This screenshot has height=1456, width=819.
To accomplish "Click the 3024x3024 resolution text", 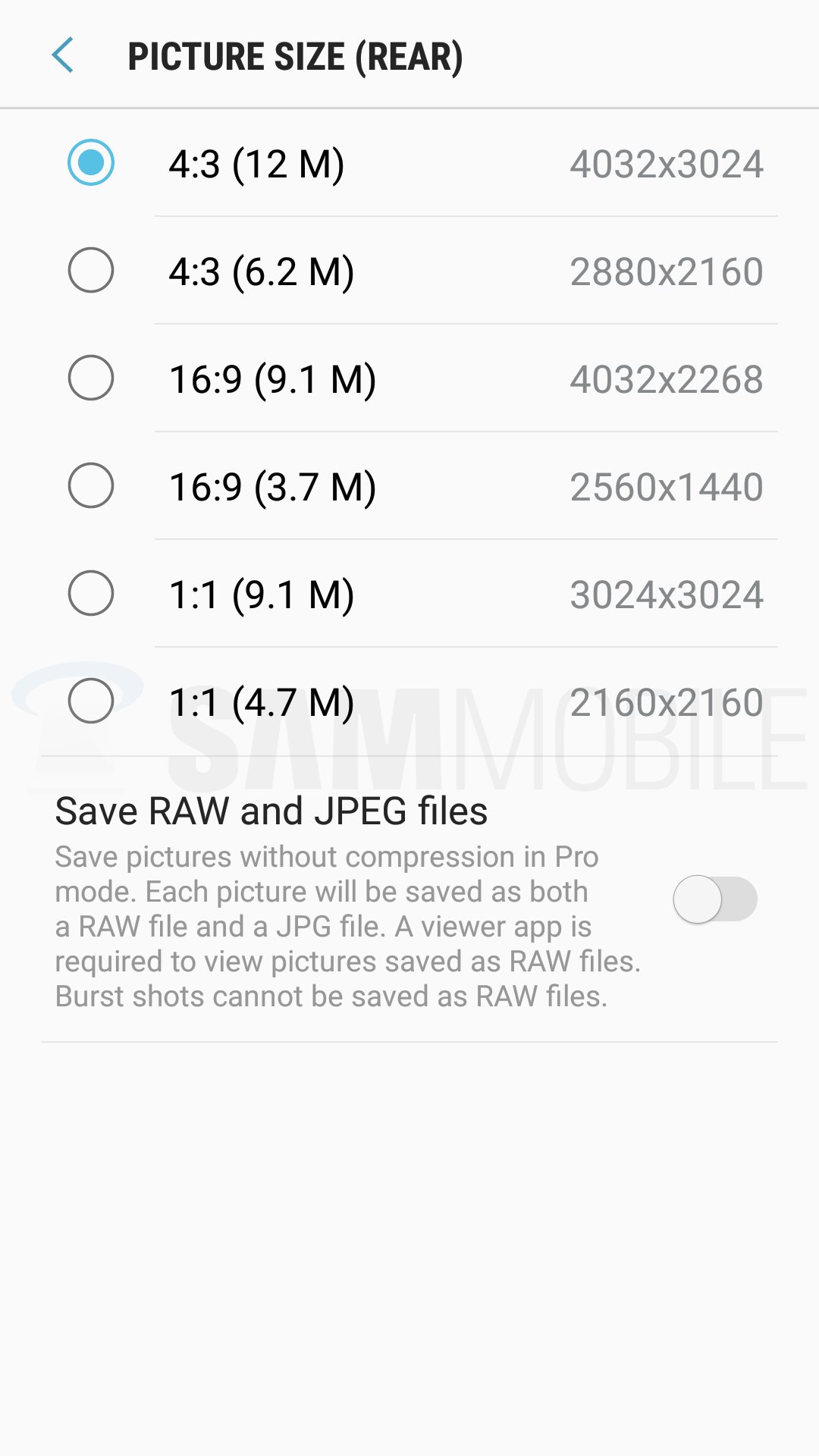I will 666,595.
